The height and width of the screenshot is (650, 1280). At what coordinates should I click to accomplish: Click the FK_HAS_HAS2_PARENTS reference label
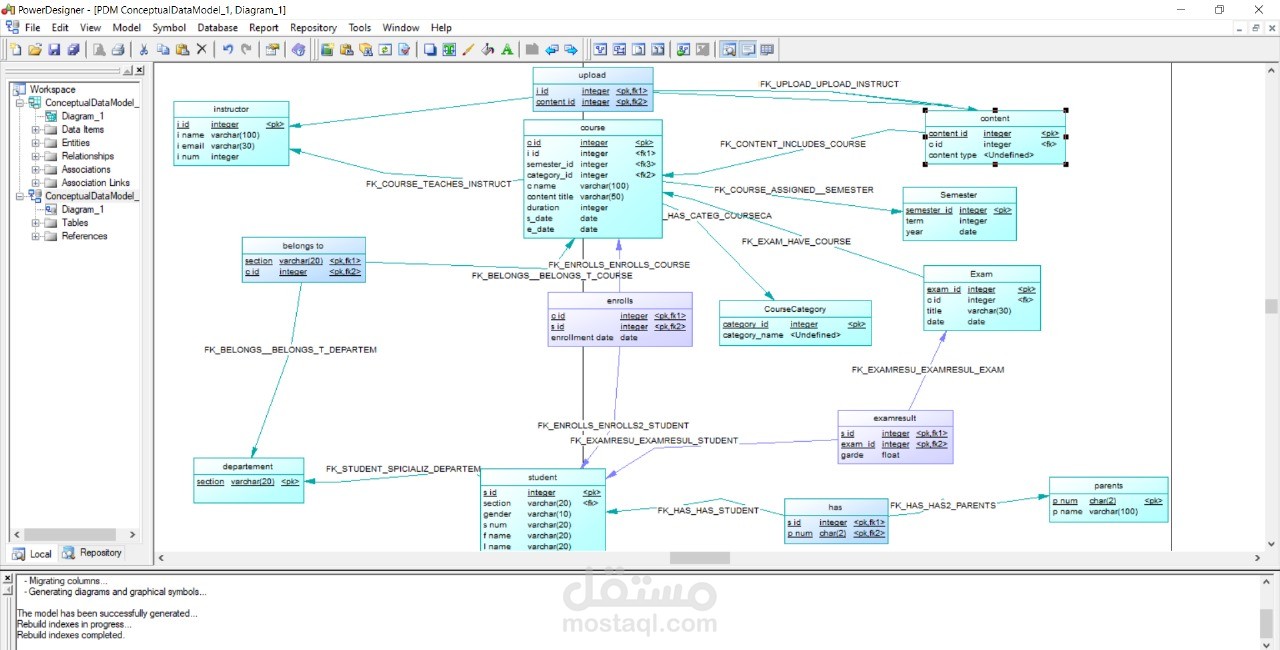click(x=943, y=506)
